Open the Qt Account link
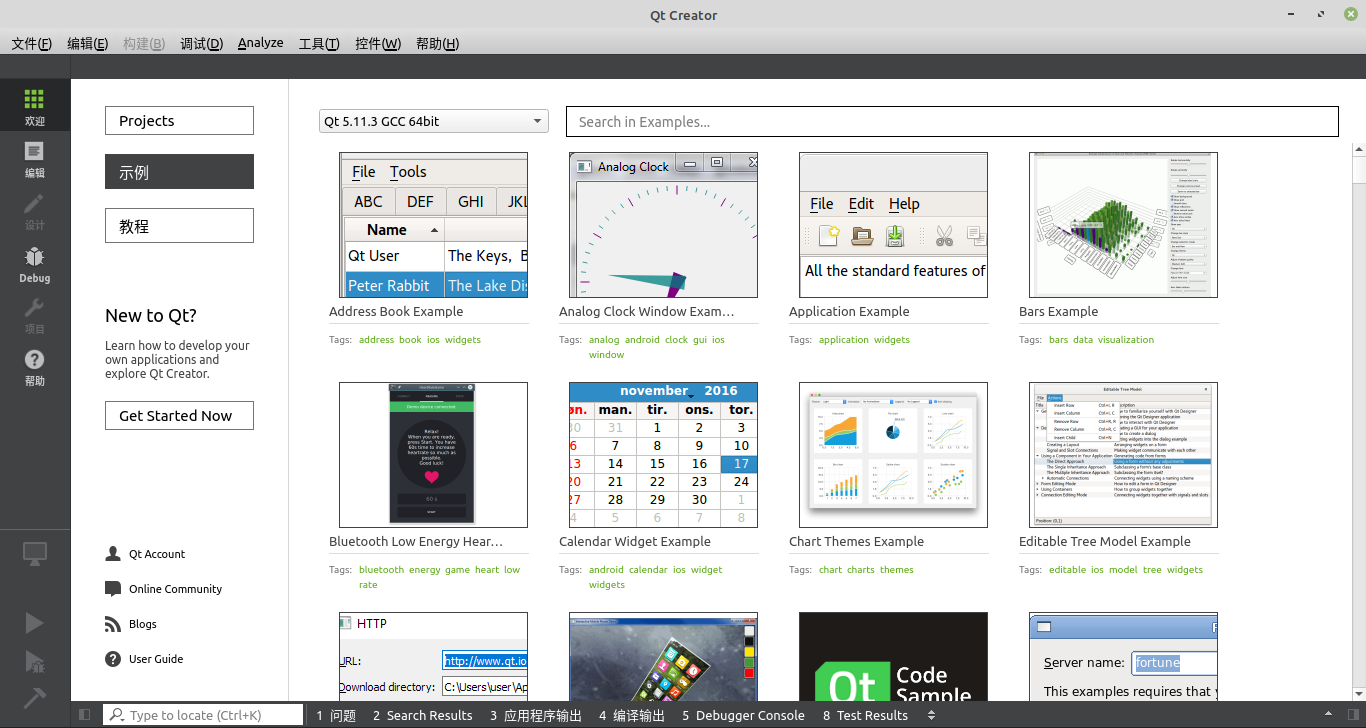Screen dimensions: 1366x728 click(x=157, y=554)
